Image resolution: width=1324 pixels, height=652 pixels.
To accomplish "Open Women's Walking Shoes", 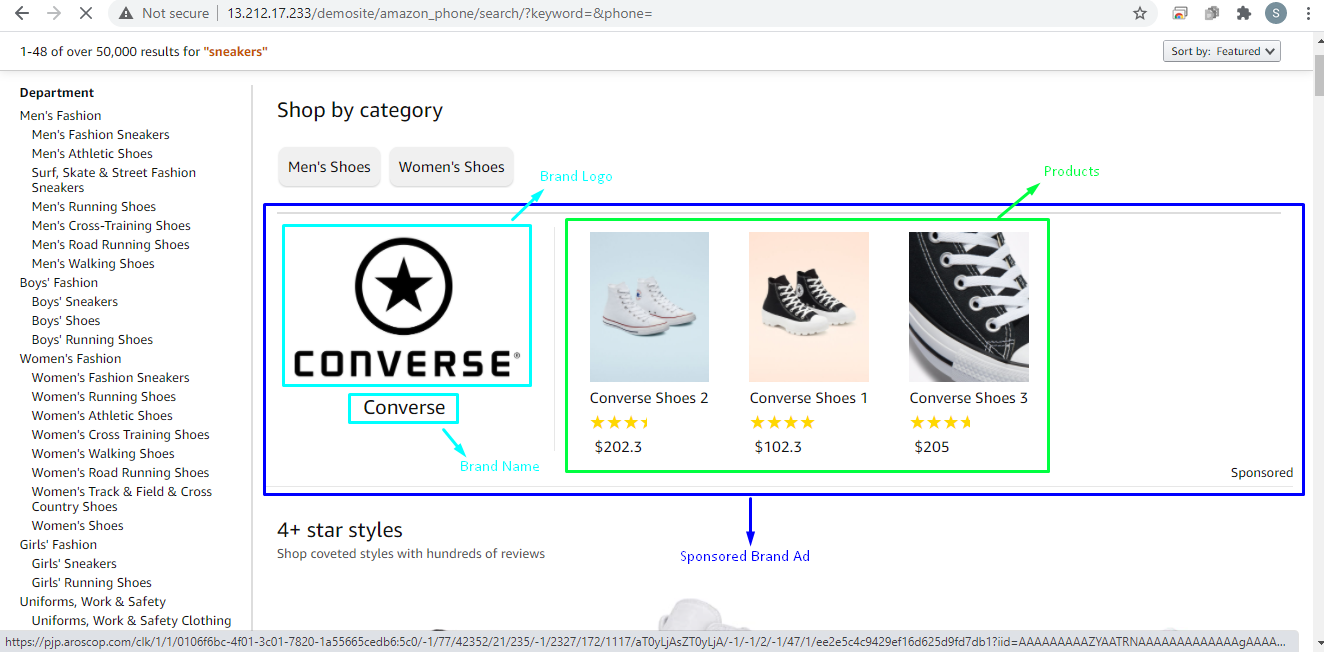I will coord(103,454).
